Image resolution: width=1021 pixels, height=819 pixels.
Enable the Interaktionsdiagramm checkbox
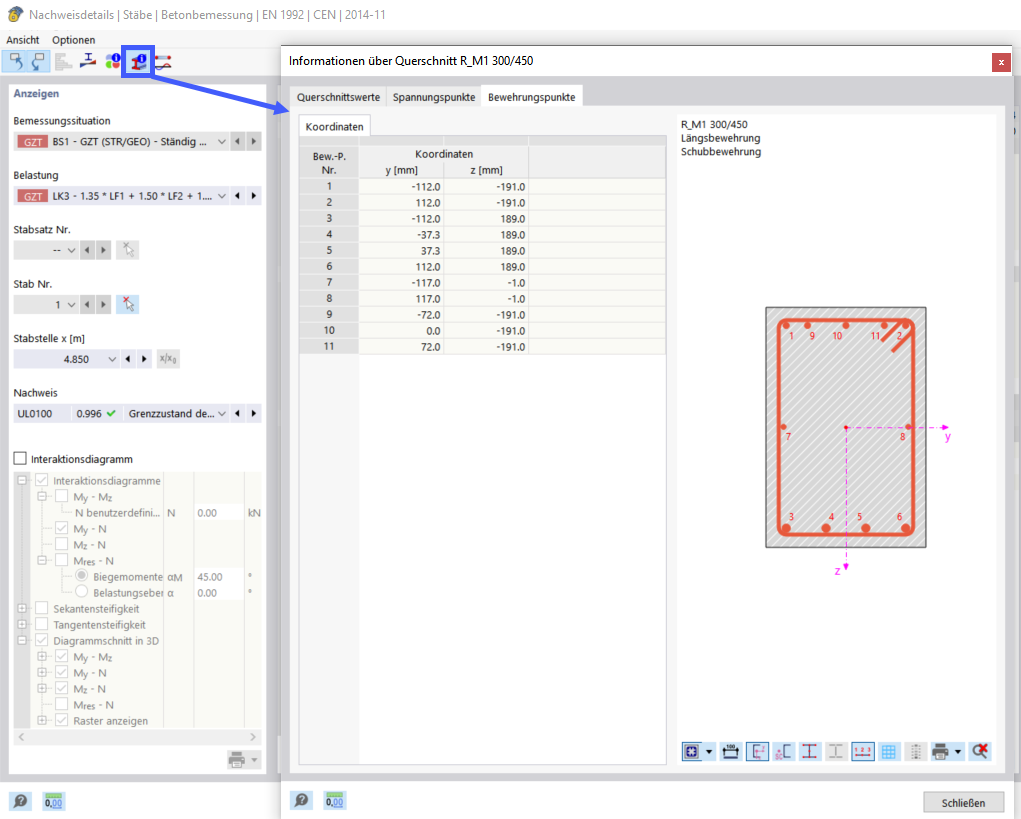pos(20,459)
